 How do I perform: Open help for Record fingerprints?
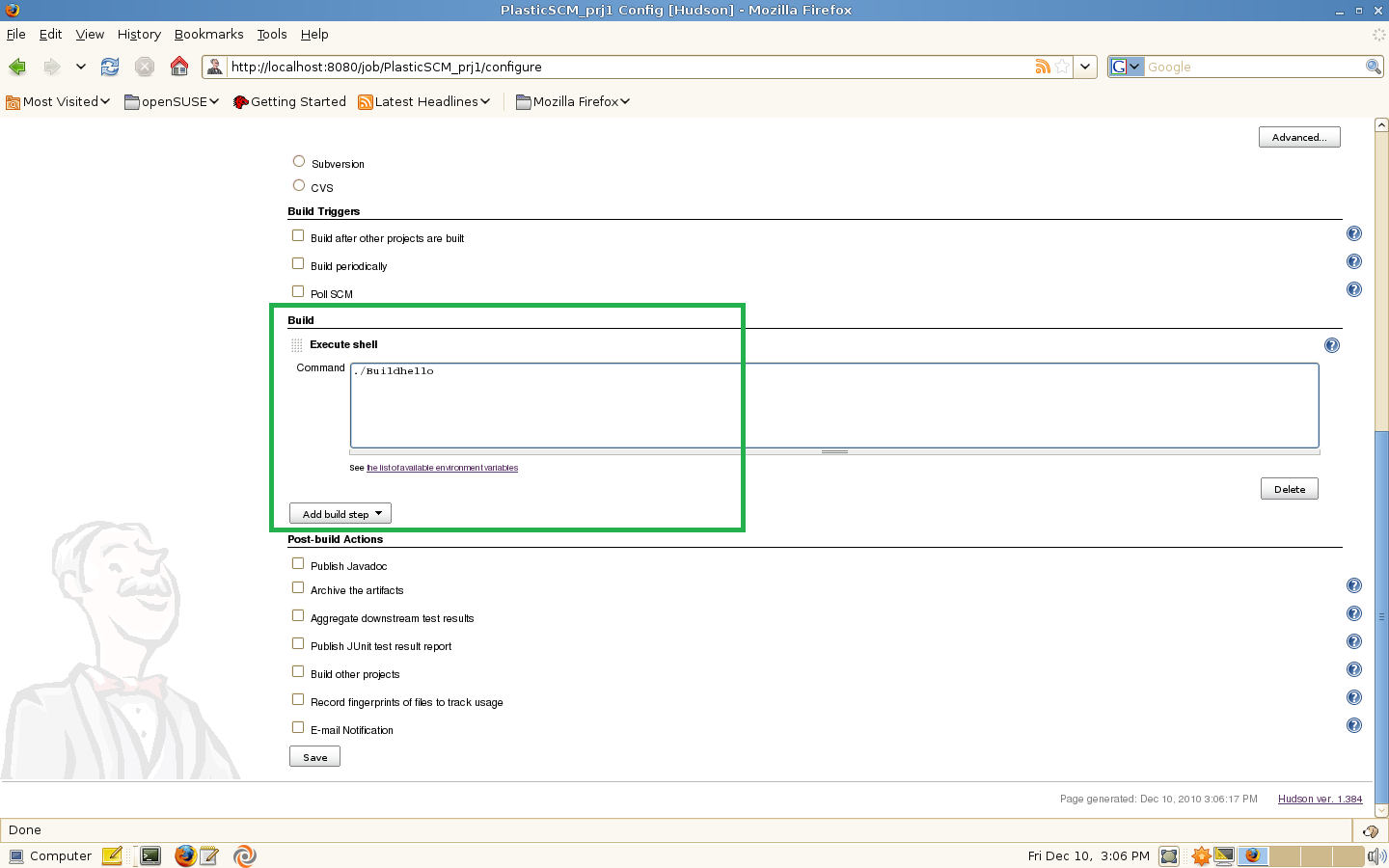1354,697
